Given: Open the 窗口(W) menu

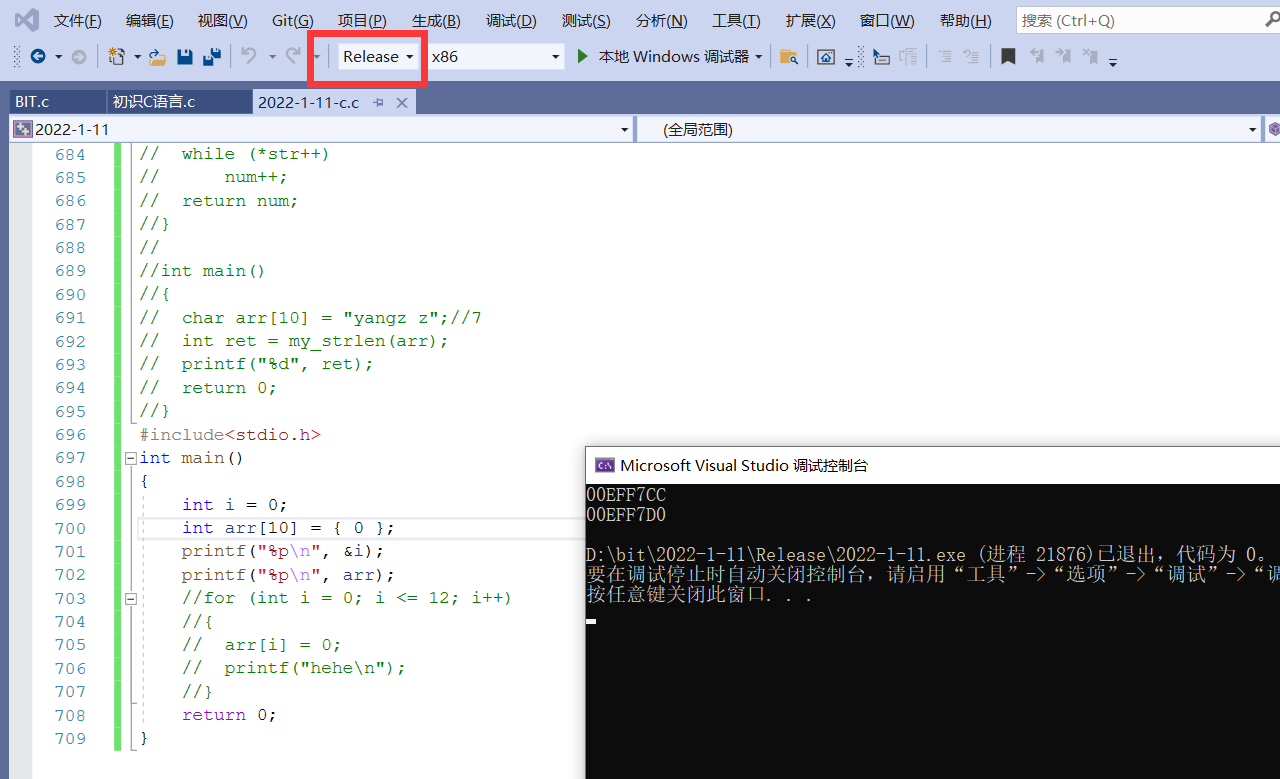Looking at the screenshot, I should (x=887, y=21).
